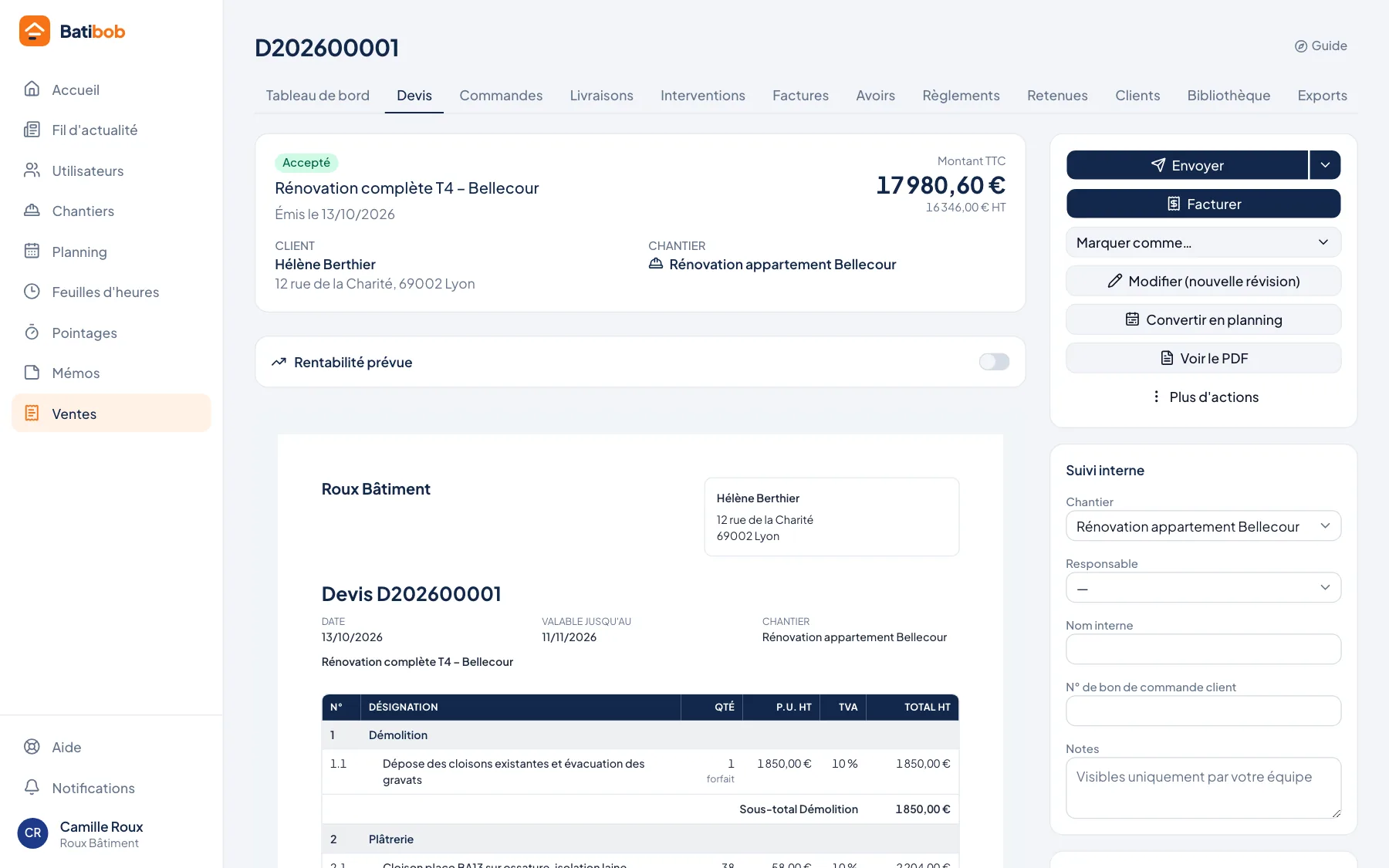This screenshot has height=868, width=1389.
Task: Focus the Nom interne field
Action: click(x=1204, y=649)
